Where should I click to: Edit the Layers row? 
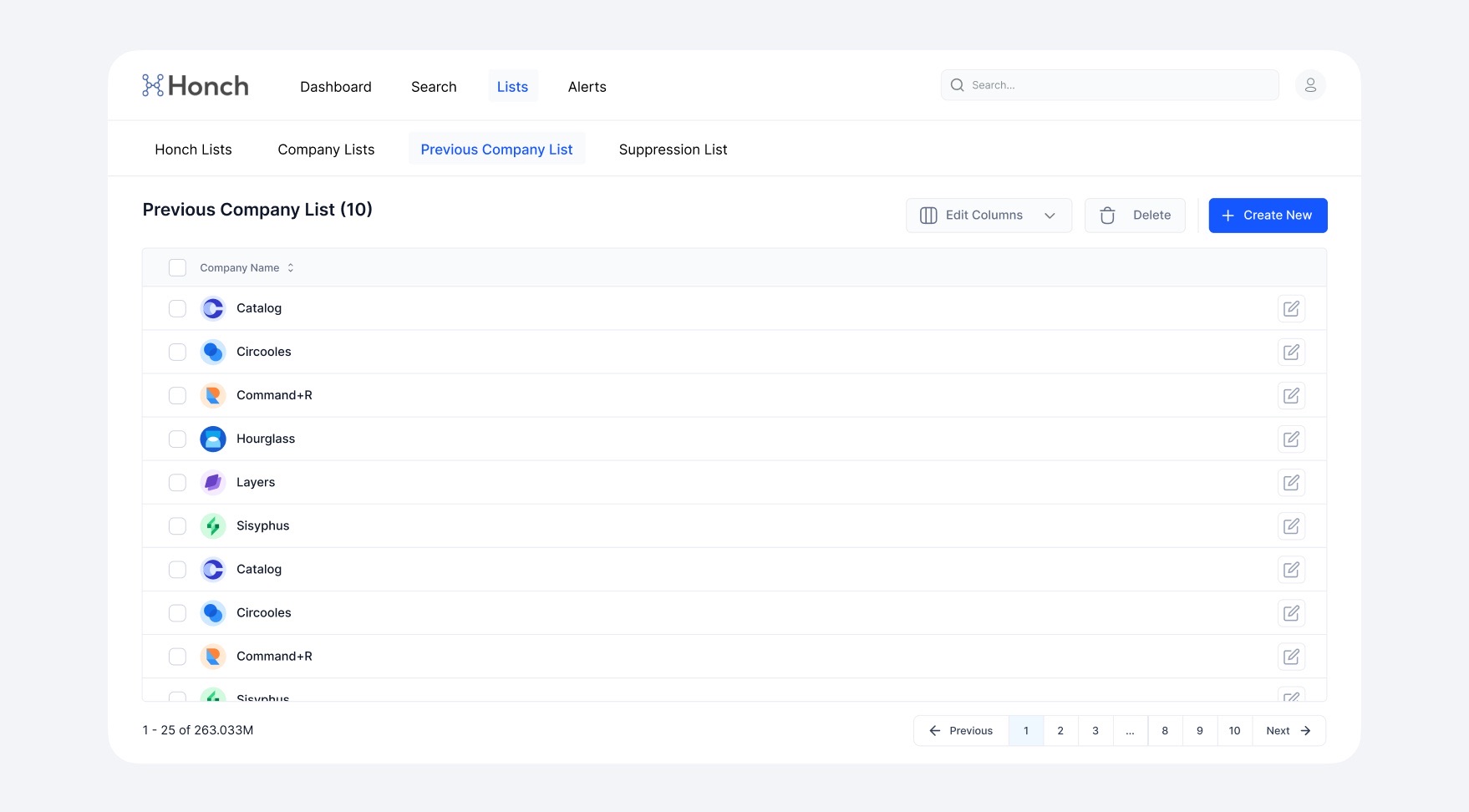(x=1291, y=482)
